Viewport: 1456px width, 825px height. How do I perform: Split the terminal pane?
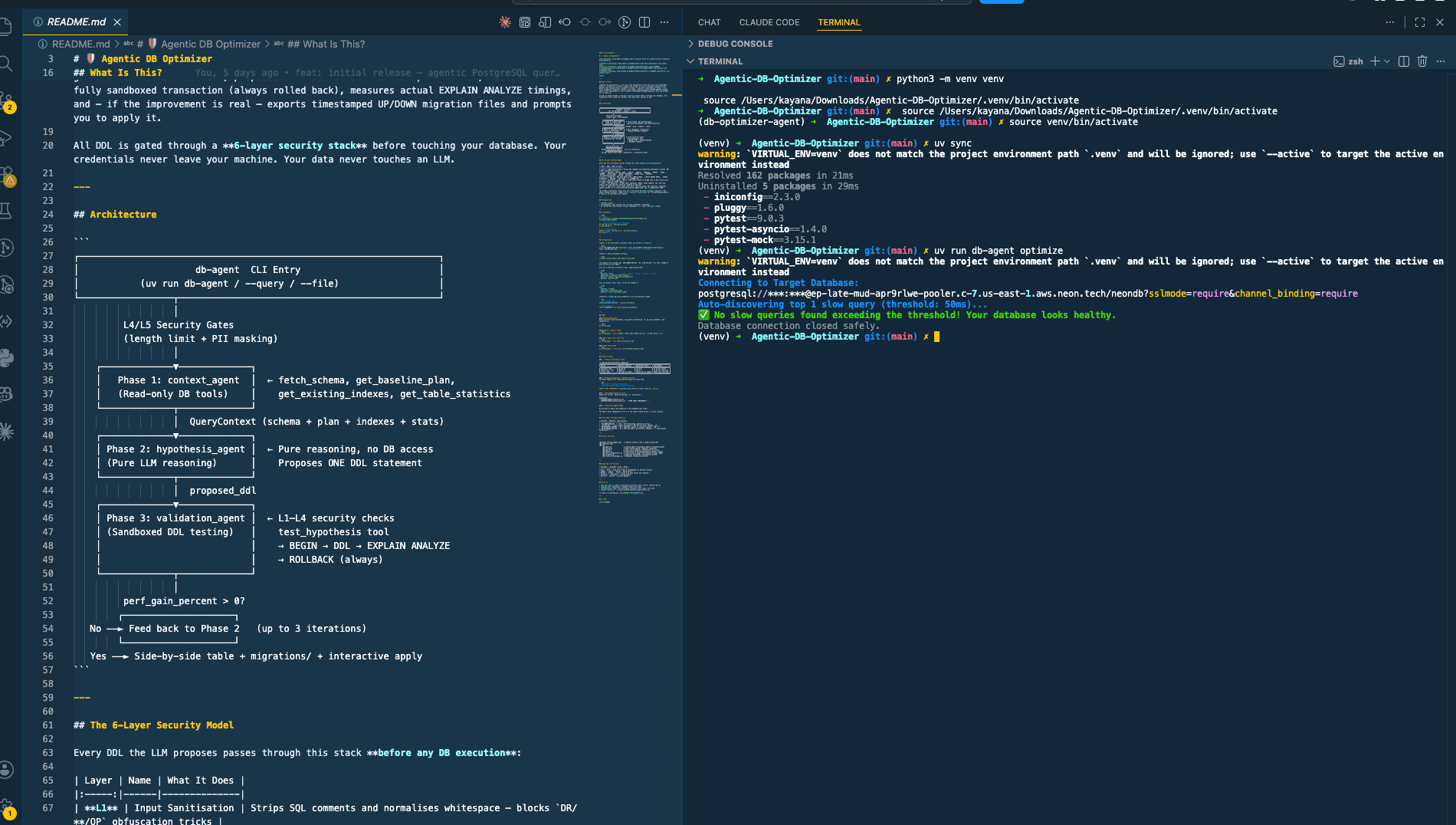(1404, 61)
